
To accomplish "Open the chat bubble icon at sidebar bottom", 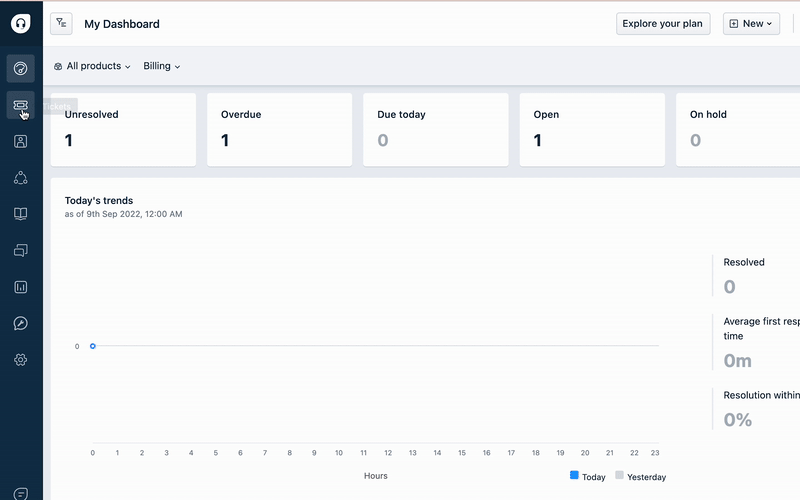I will [x=20, y=493].
